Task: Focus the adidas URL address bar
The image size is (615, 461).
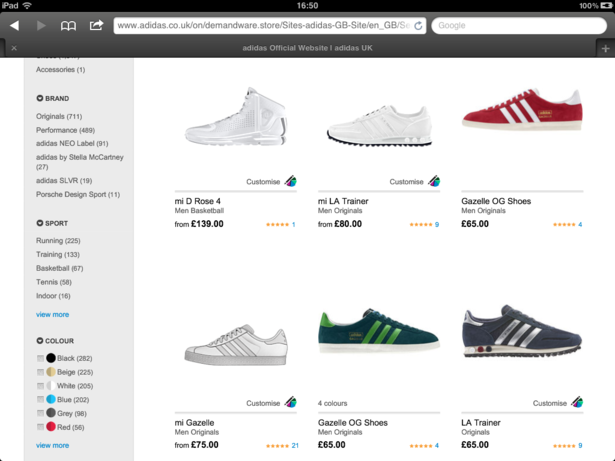Action: pyautogui.click(x=270, y=26)
